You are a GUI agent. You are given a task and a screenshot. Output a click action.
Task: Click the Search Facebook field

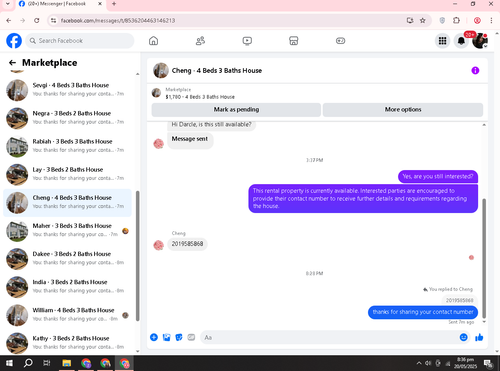click(x=80, y=41)
